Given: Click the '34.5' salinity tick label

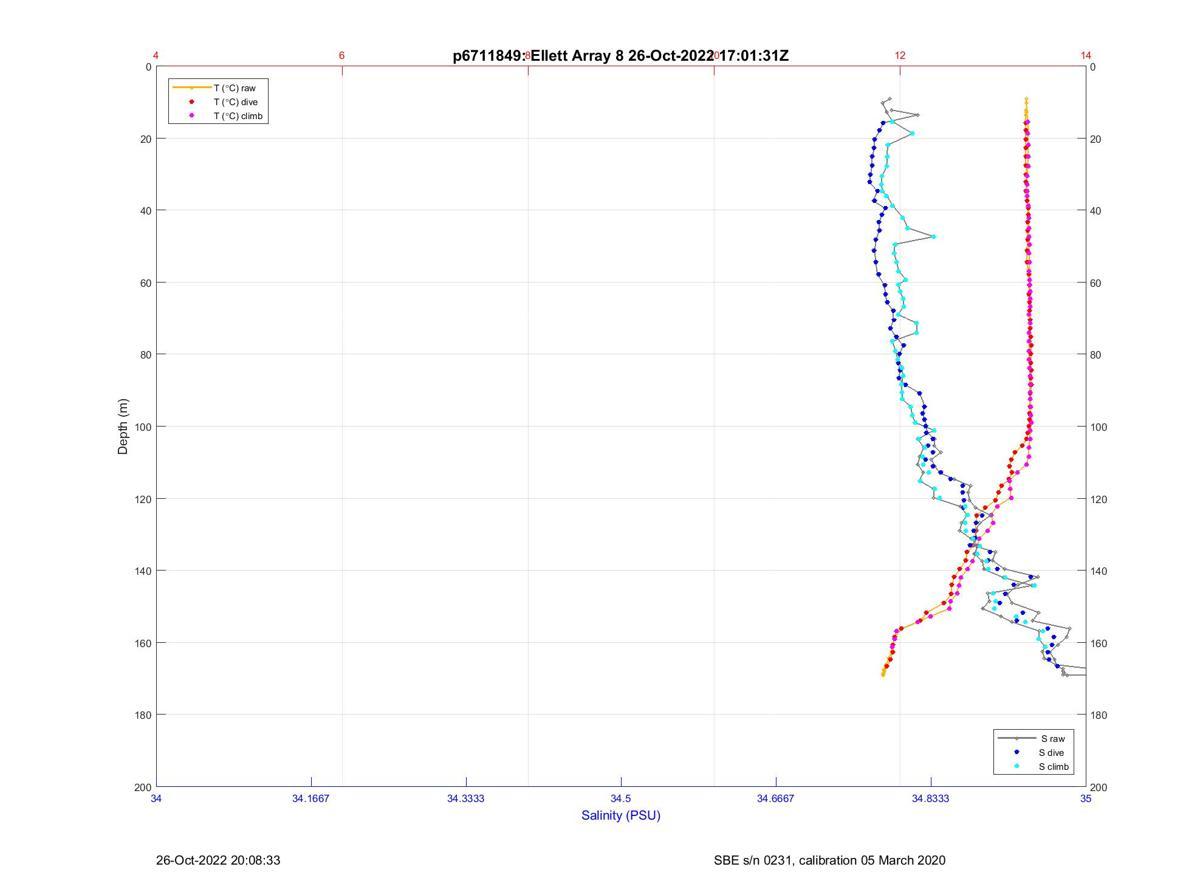Looking at the screenshot, I should pos(621,799).
